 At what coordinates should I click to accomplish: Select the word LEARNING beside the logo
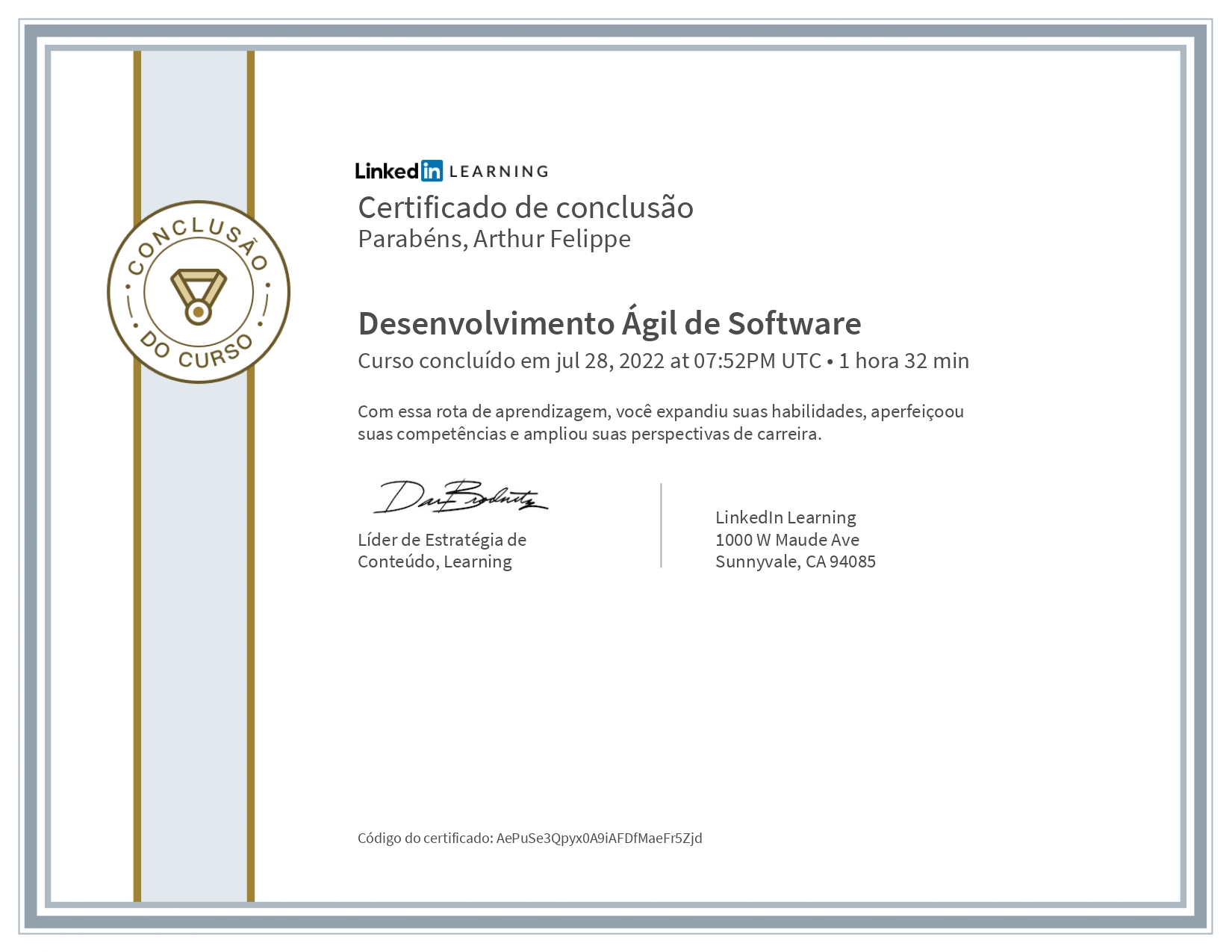(499, 172)
